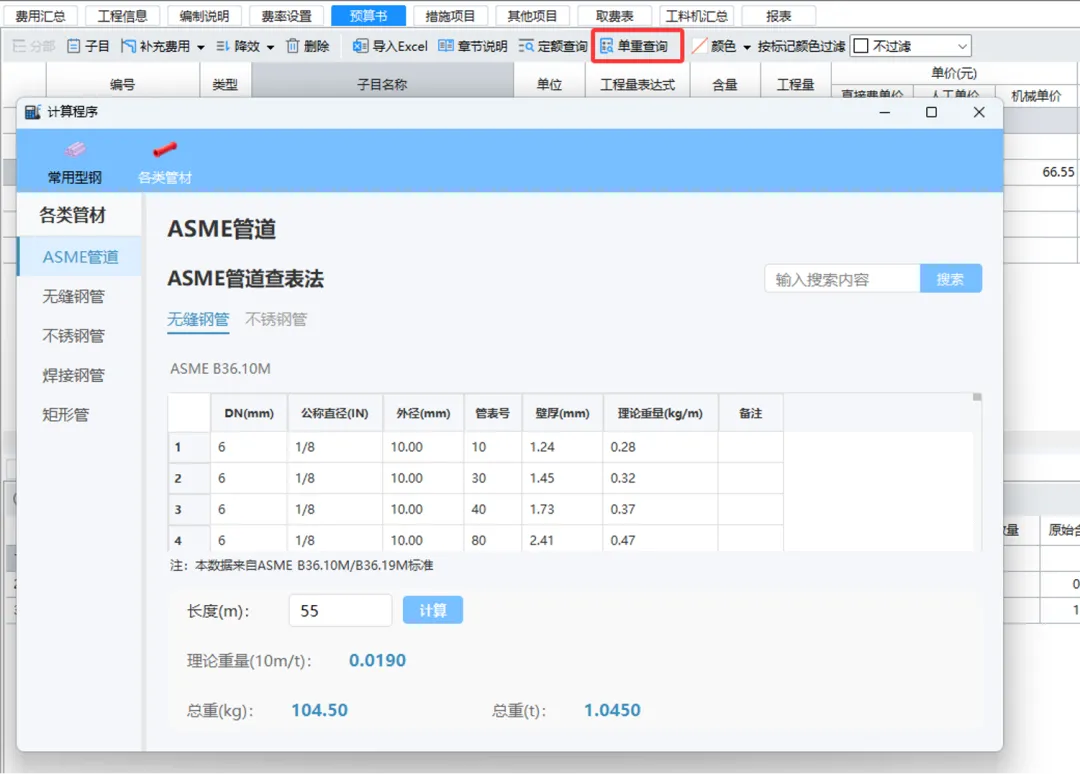The image size is (1080, 774).
Task: Click the 理论重量(kg/m) column header
Action: 660,413
